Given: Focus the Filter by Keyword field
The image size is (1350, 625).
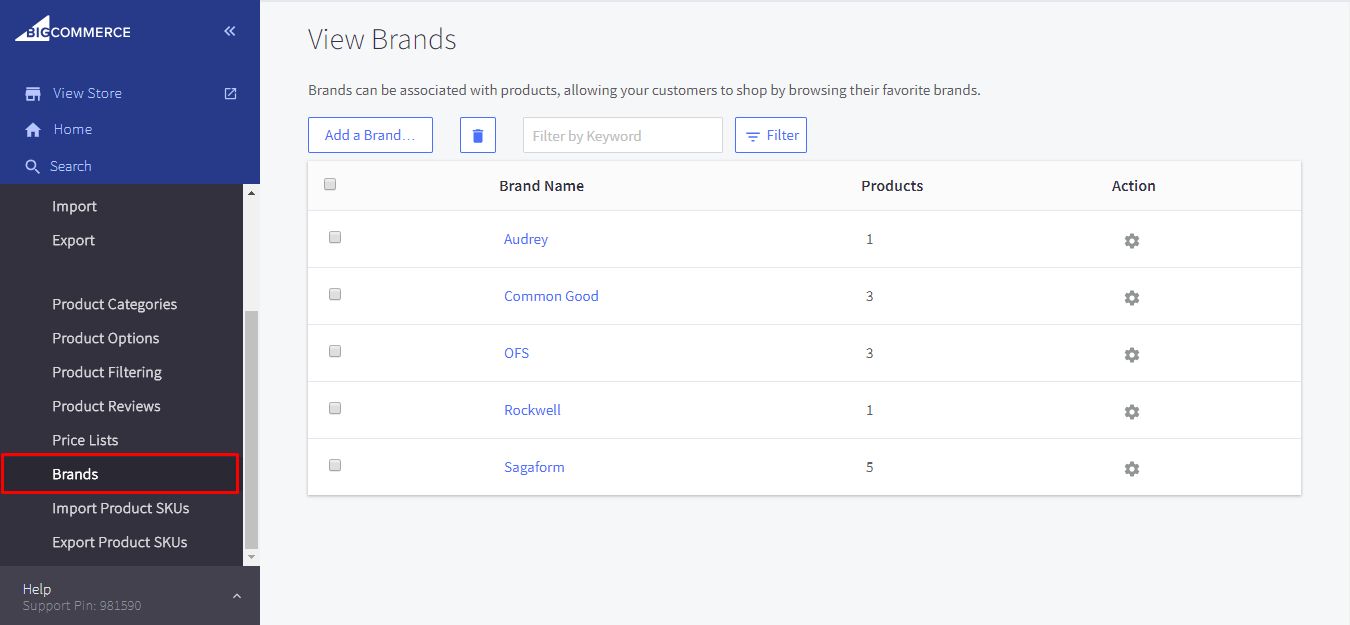Looking at the screenshot, I should pyautogui.click(x=622, y=135).
